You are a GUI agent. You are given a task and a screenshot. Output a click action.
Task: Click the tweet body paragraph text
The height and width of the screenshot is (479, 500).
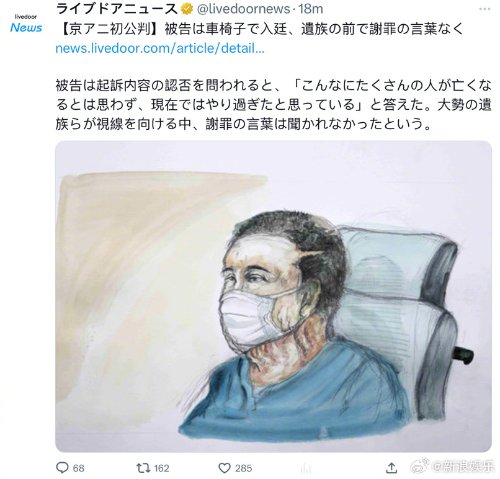pyautogui.click(x=273, y=105)
